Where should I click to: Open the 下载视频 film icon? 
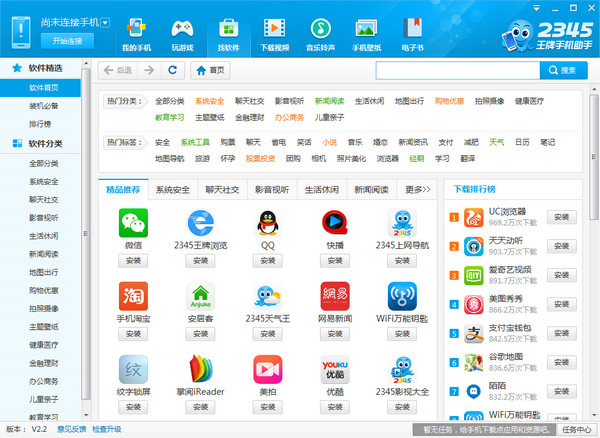274,28
